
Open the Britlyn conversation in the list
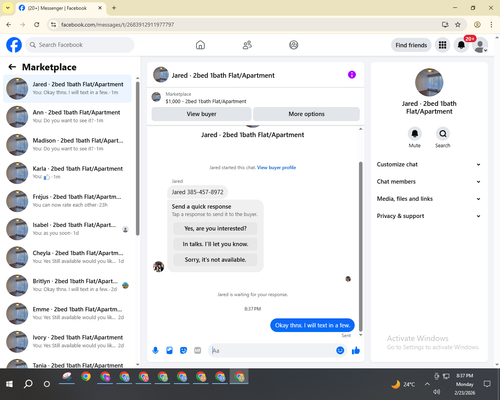click(67, 285)
